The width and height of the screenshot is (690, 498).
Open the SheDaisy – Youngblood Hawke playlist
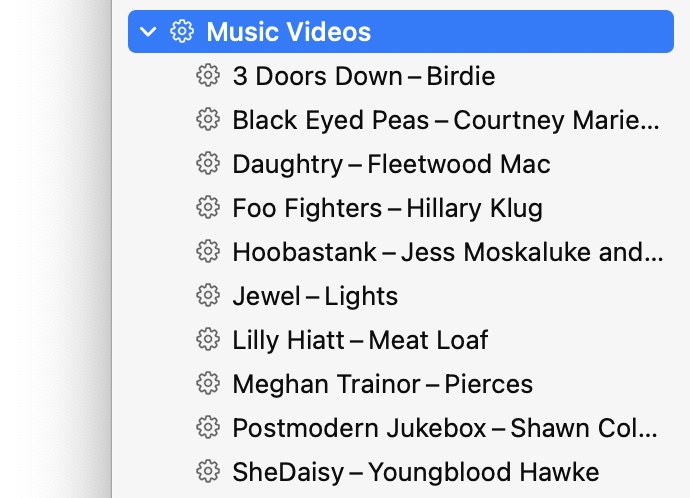(x=415, y=472)
